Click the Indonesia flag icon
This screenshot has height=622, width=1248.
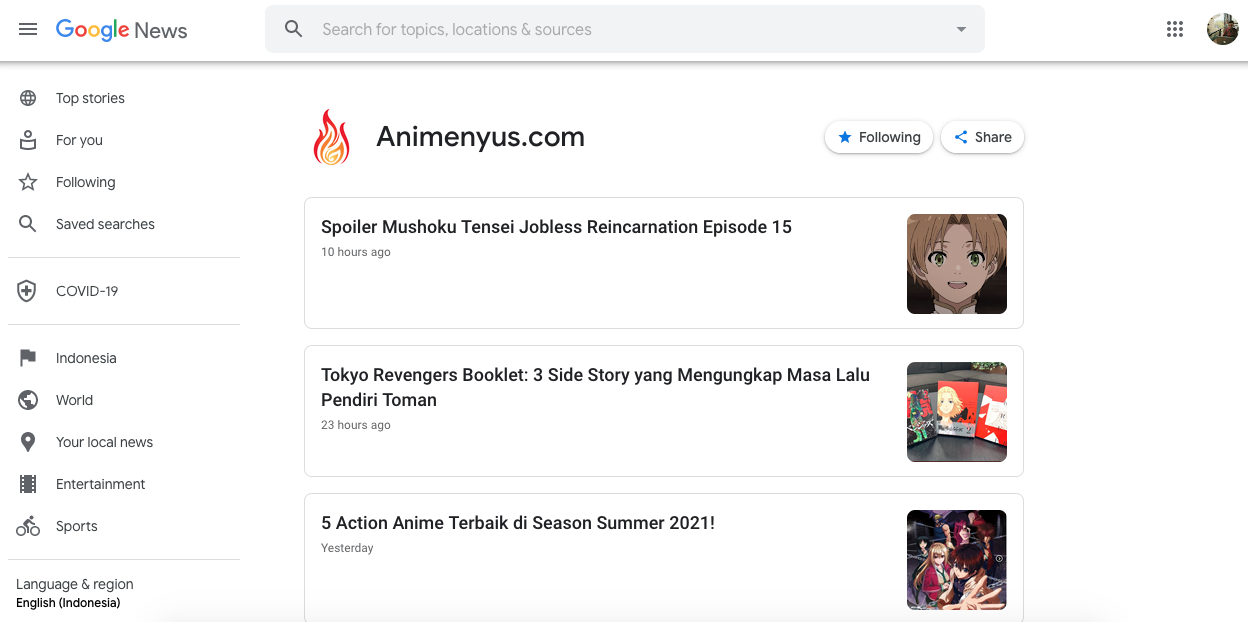tap(28, 358)
